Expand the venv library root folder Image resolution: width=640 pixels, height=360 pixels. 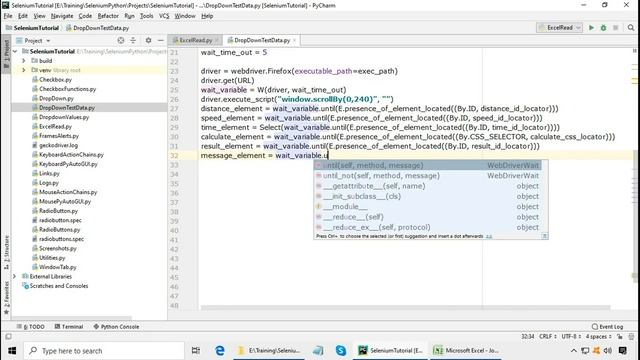coord(24,70)
